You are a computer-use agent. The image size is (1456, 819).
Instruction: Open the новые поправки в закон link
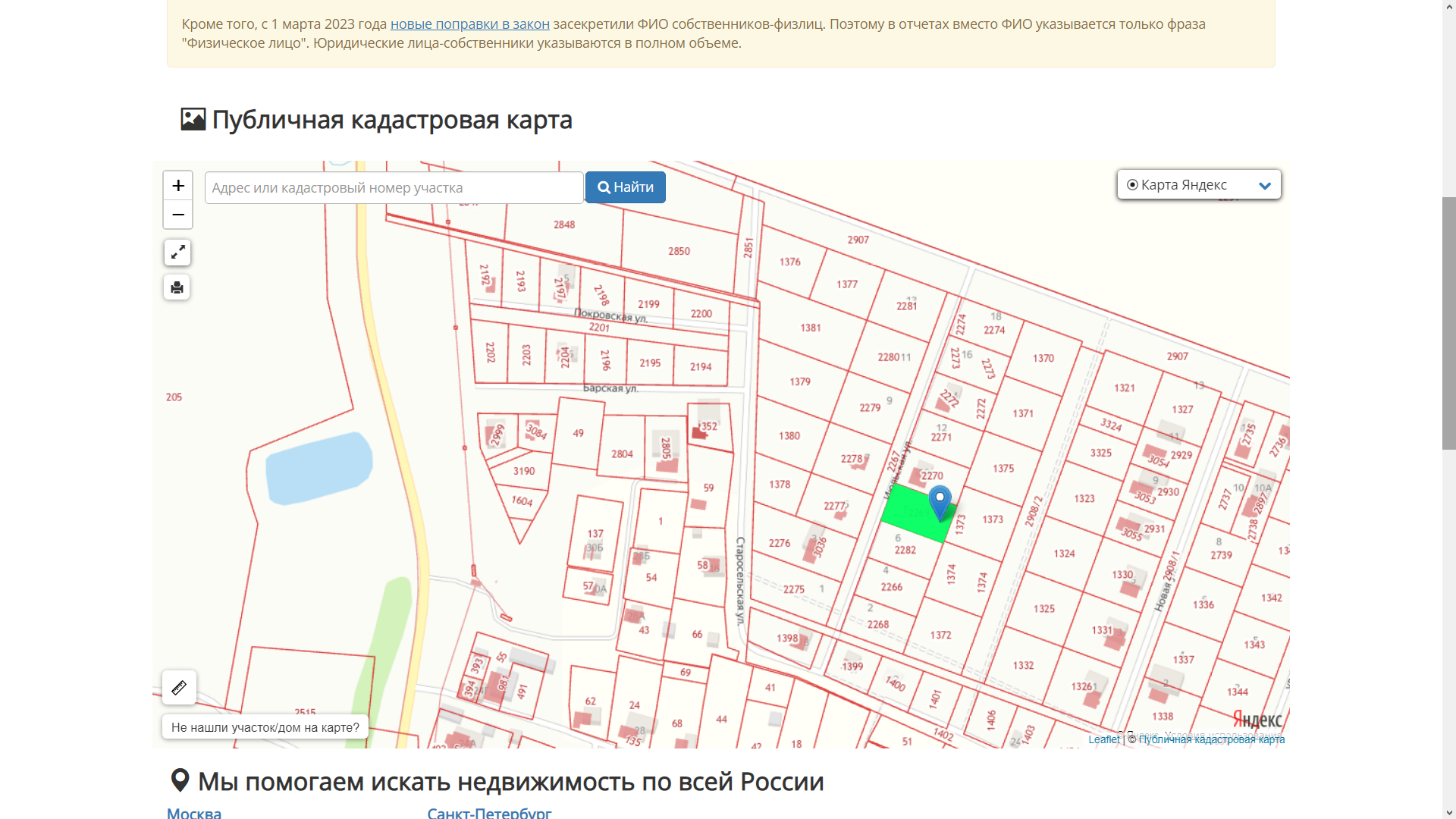coord(469,24)
